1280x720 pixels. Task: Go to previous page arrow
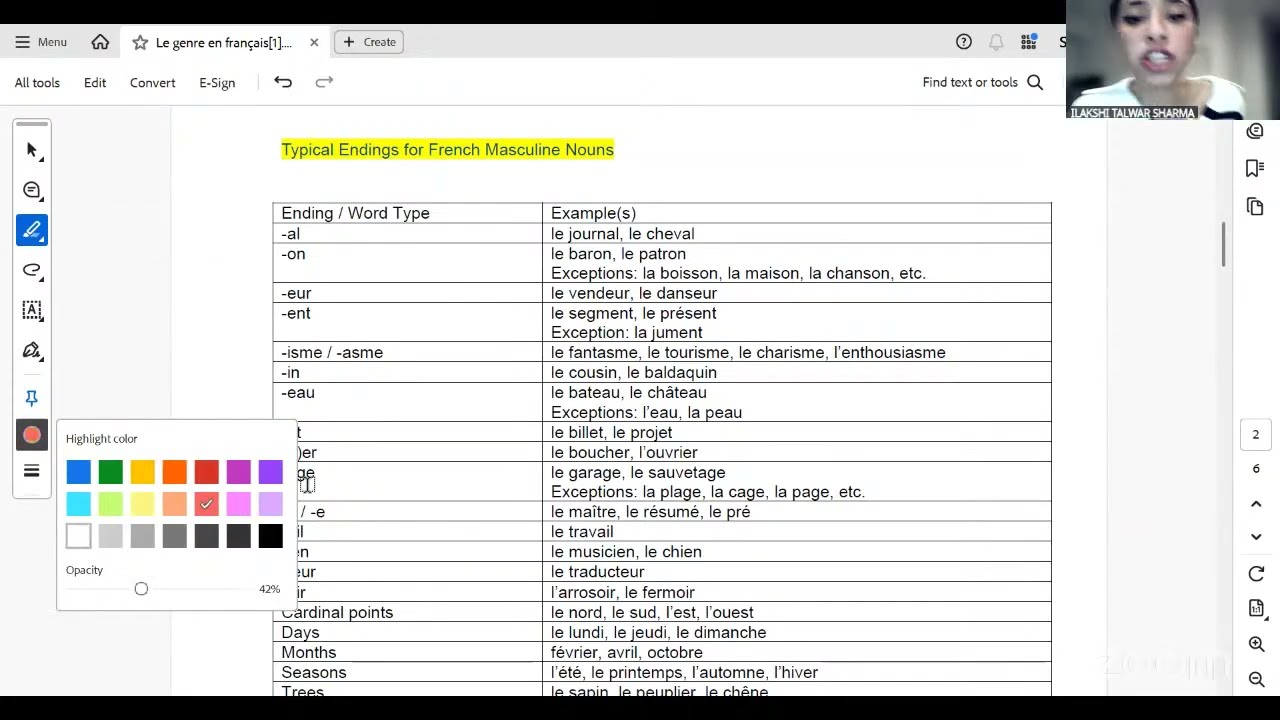[x=1256, y=504]
